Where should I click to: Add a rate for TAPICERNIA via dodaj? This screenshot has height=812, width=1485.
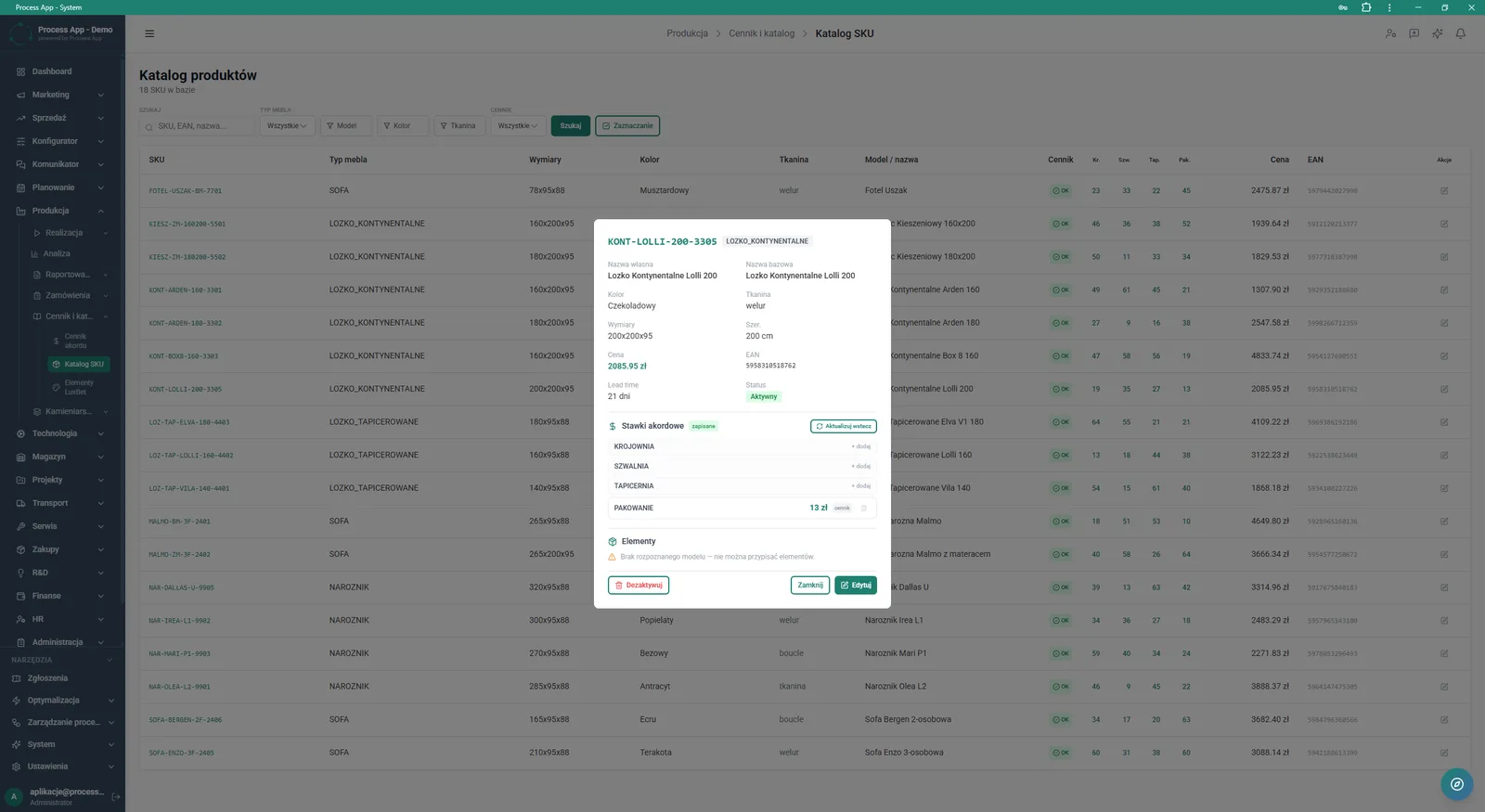pyautogui.click(x=861, y=485)
